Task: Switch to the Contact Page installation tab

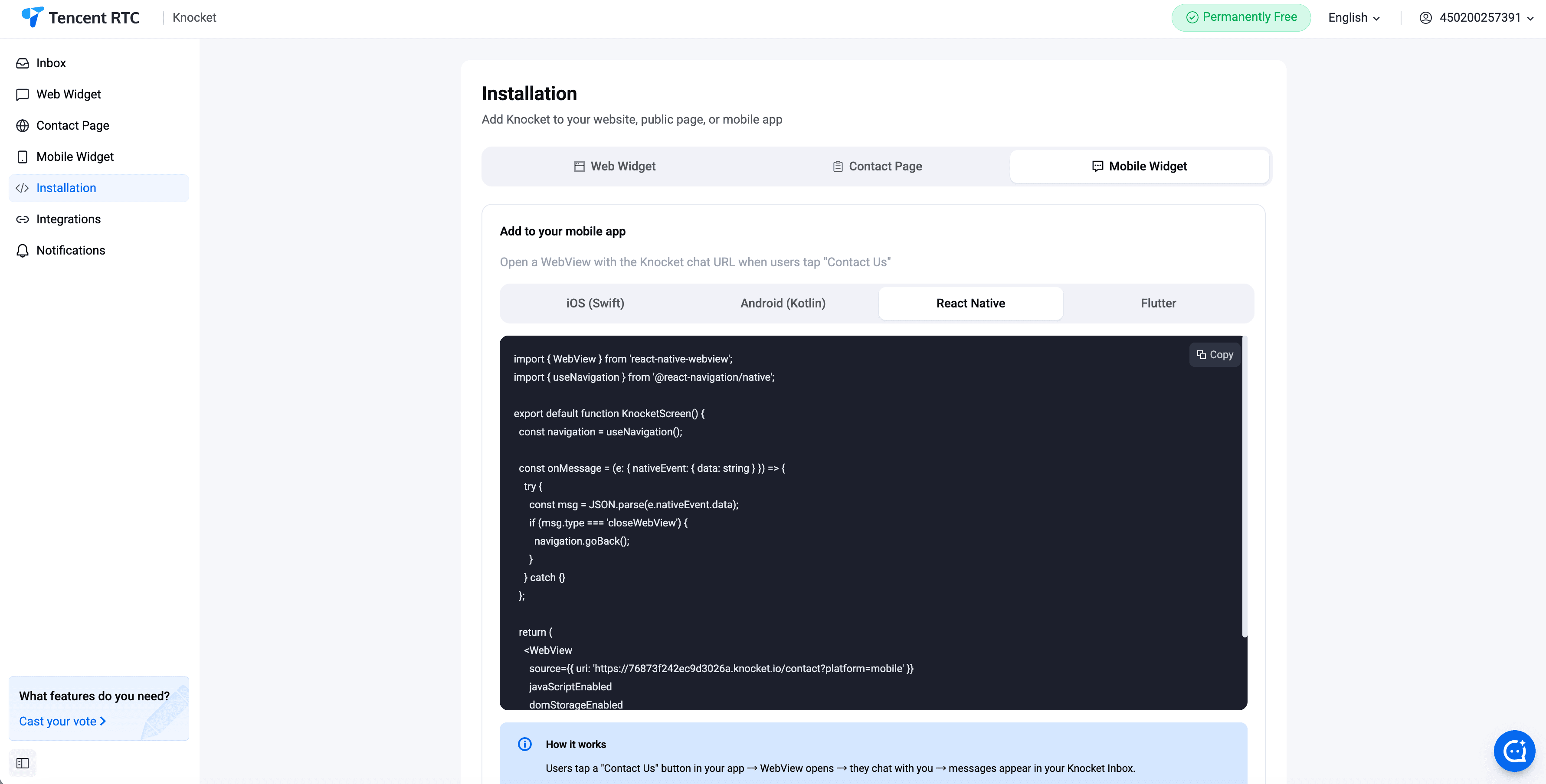Action: coord(878,166)
